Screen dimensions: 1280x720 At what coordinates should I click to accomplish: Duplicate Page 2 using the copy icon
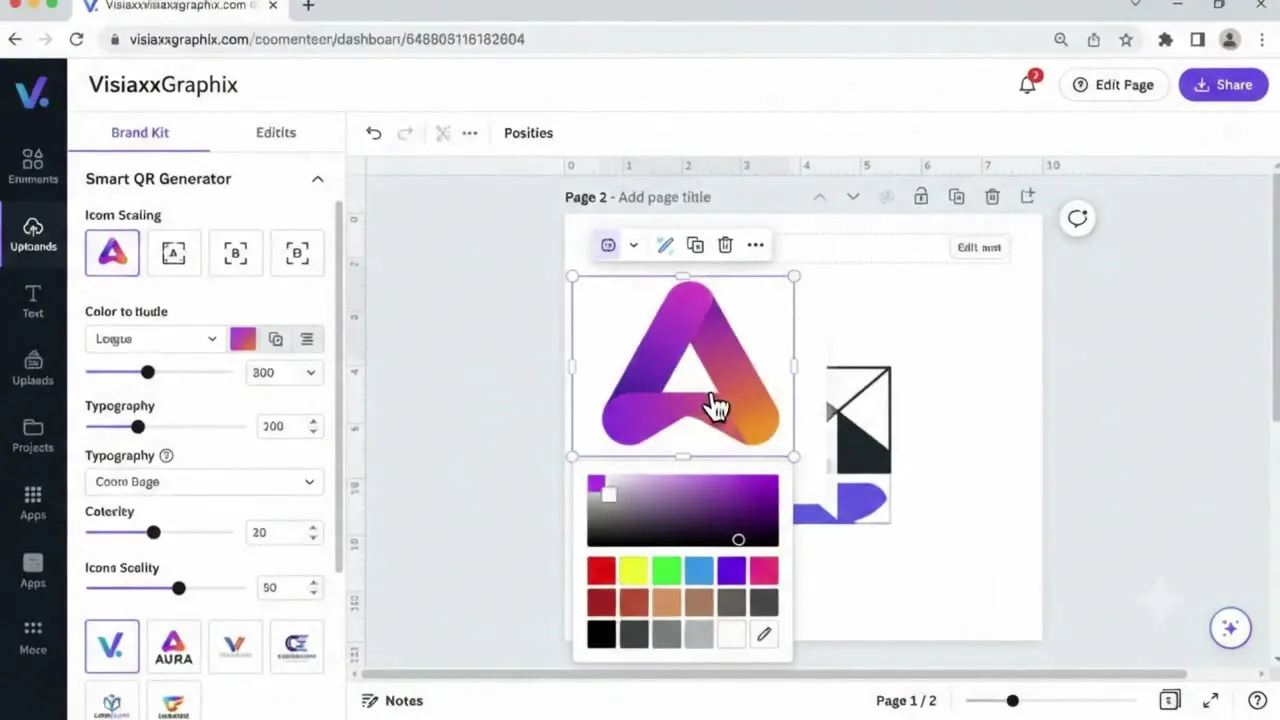[x=956, y=197]
